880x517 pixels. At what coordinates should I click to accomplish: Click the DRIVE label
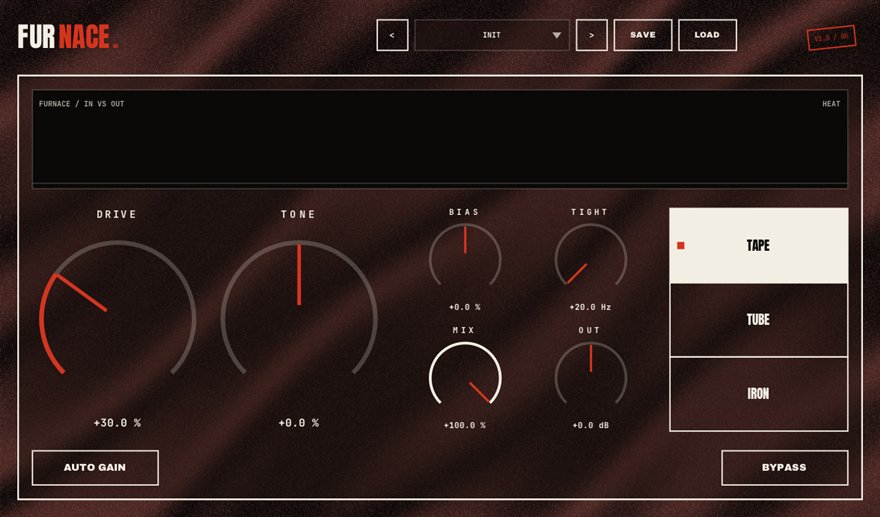pos(117,214)
